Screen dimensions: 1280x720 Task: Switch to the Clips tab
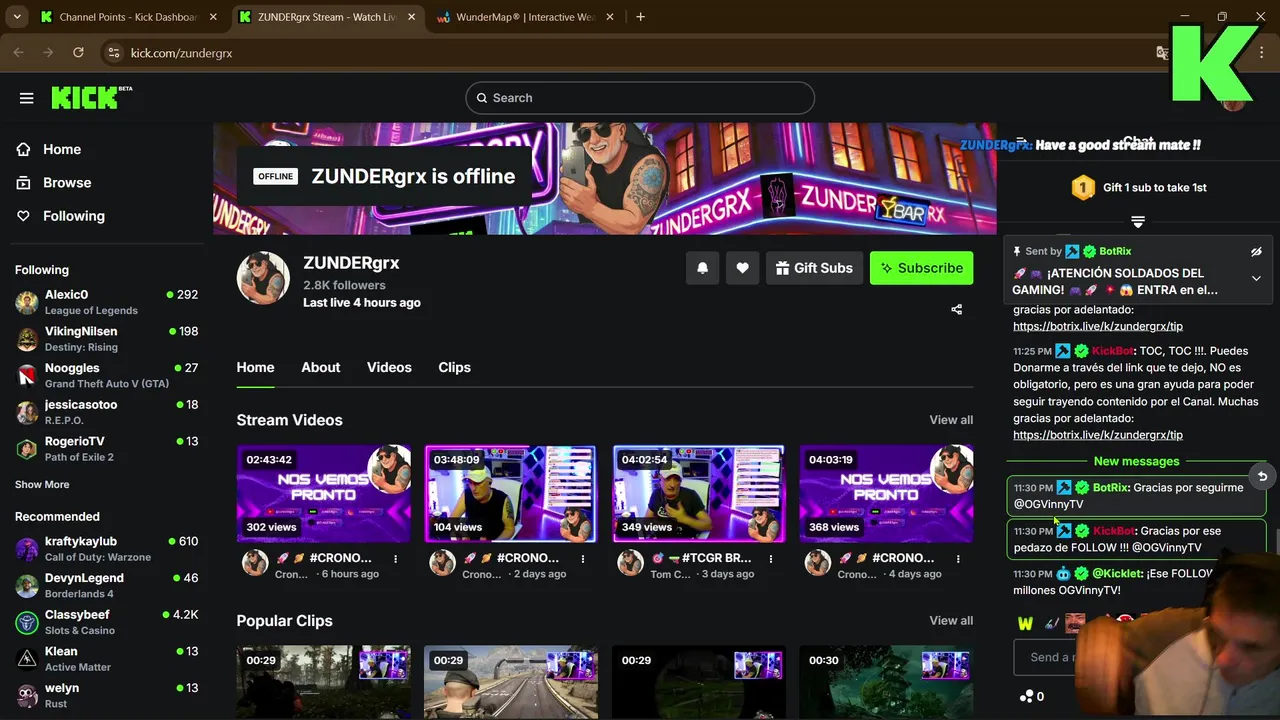pos(454,367)
